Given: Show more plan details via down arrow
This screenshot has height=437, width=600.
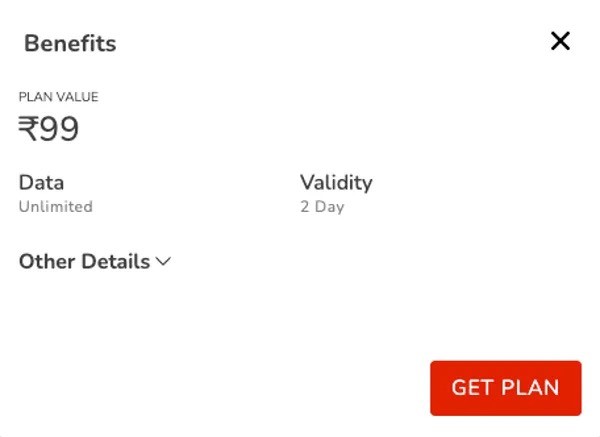Looking at the screenshot, I should 163,262.
